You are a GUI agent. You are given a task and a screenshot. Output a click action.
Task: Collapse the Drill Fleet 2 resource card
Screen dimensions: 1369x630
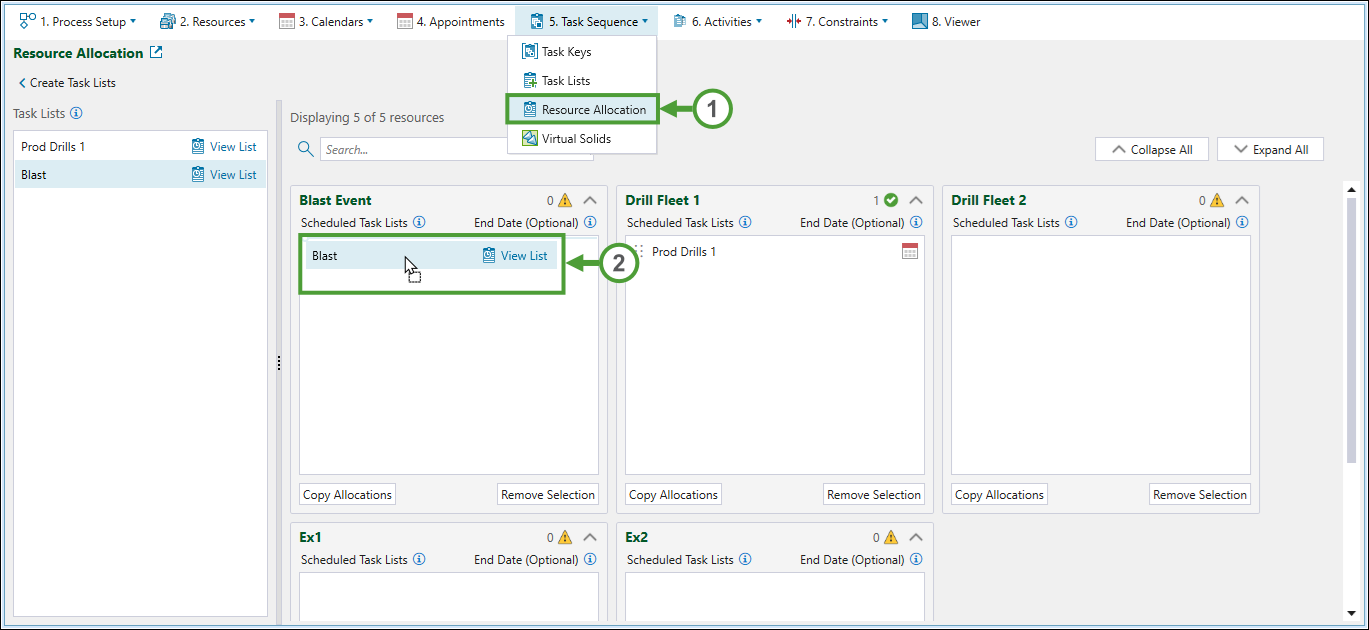click(x=1241, y=200)
